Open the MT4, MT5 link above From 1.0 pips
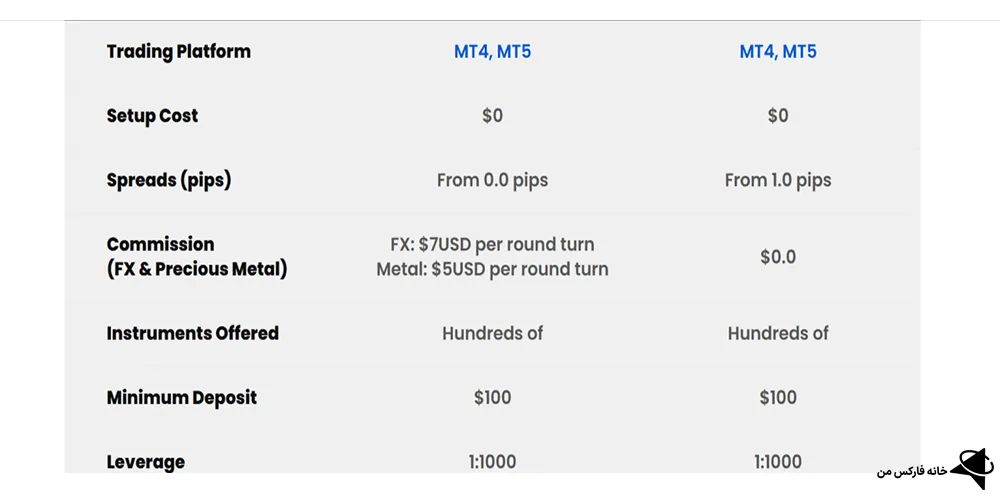Image resolution: width=1000 pixels, height=500 pixels. coord(778,51)
